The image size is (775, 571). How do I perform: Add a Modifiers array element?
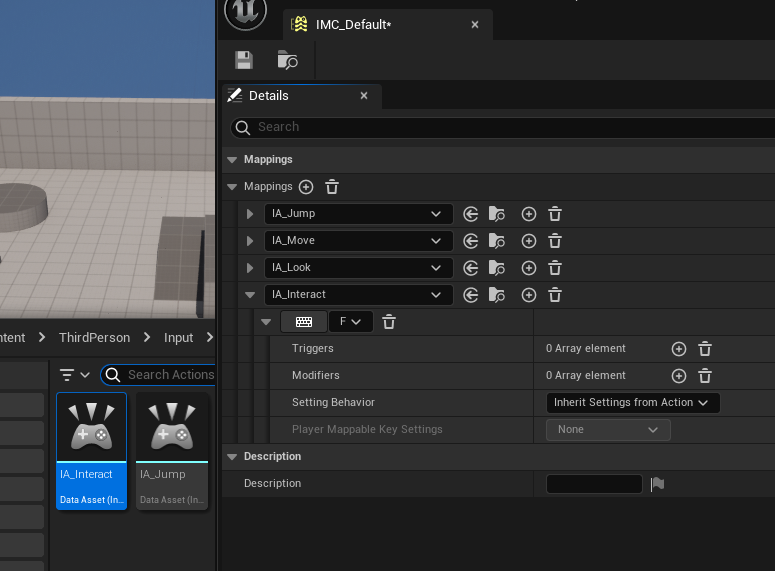tap(679, 376)
